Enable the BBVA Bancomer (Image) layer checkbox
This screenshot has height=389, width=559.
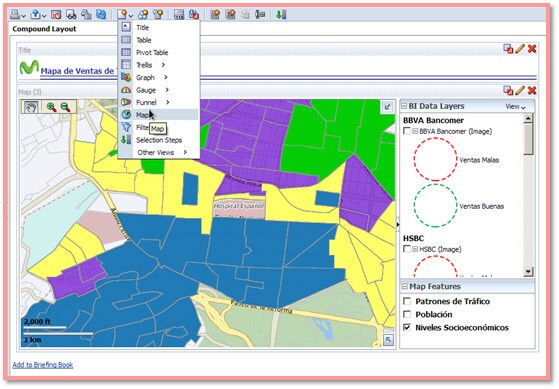[x=406, y=131]
